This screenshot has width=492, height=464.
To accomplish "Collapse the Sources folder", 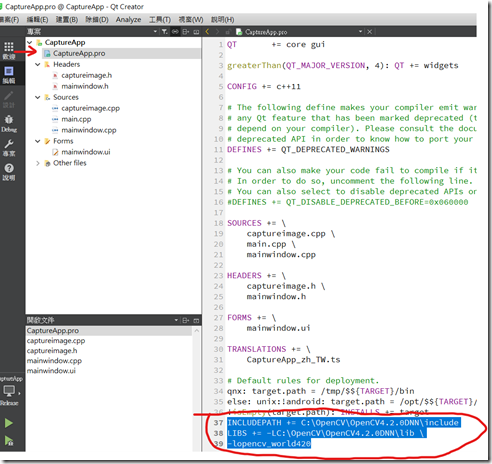I will click(38, 97).
